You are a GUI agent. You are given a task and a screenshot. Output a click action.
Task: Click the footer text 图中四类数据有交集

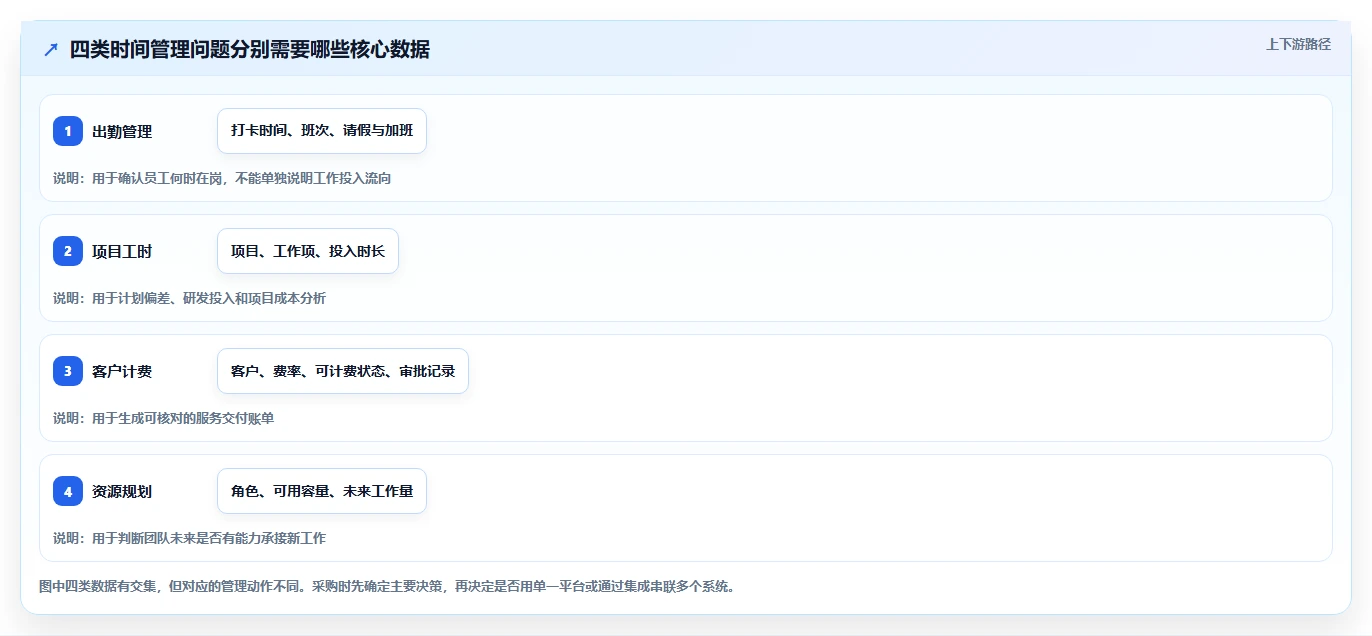(98, 586)
